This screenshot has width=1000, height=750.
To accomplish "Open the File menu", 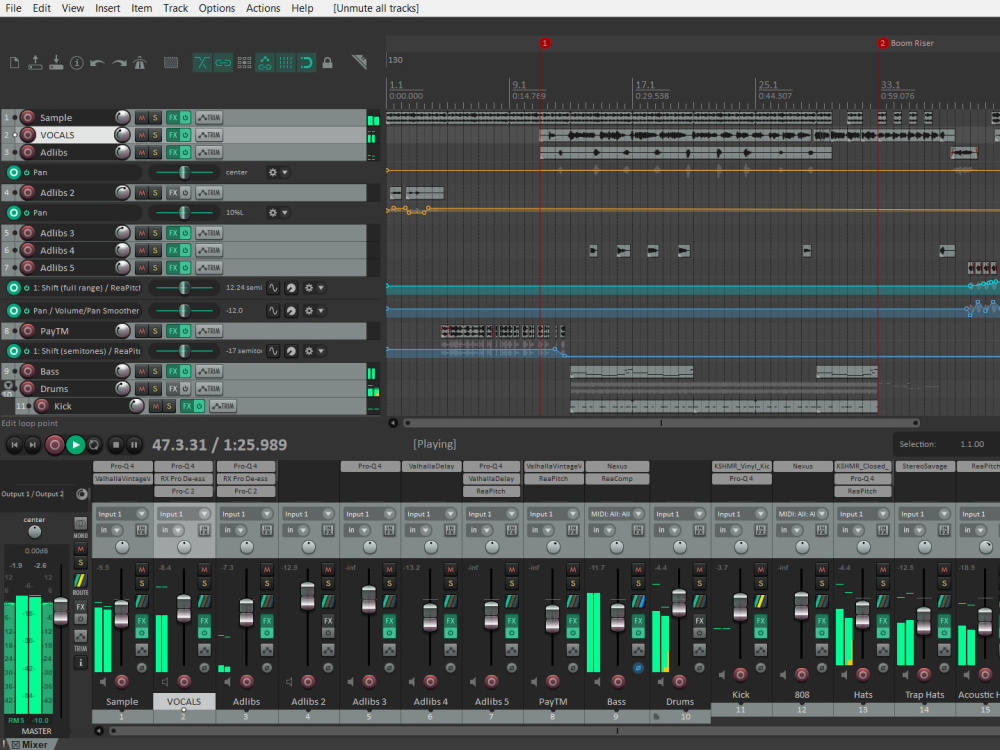I will [x=13, y=8].
